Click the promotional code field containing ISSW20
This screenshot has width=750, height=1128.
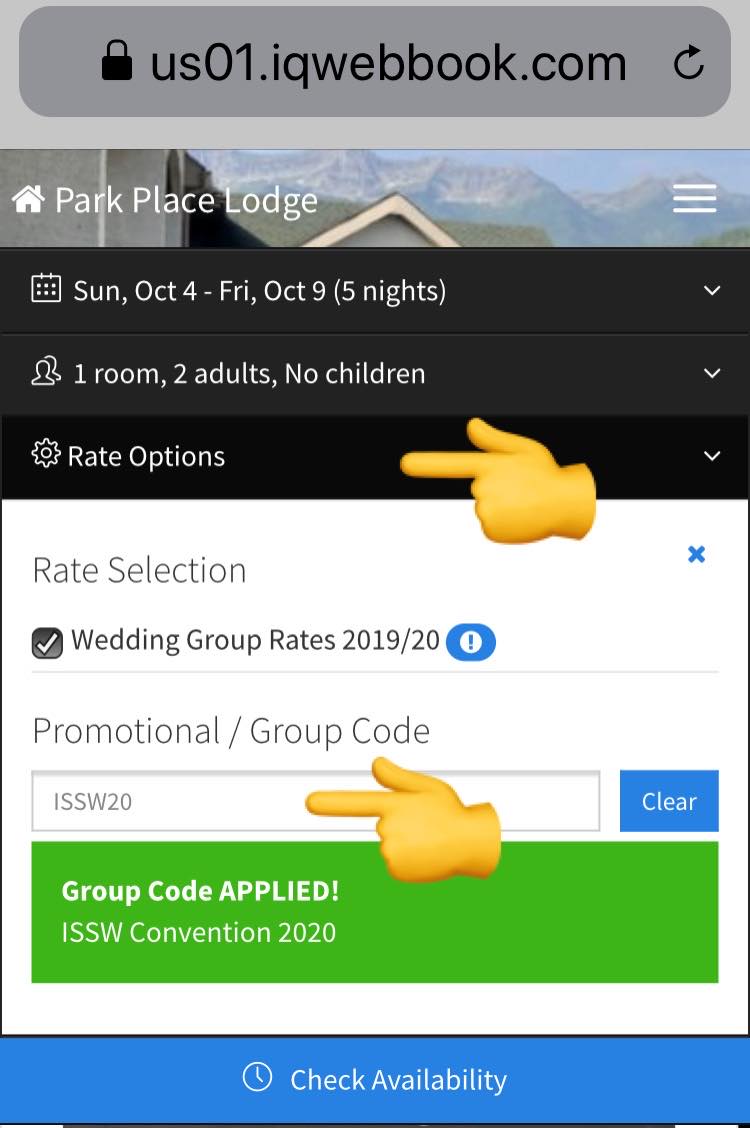coord(316,801)
